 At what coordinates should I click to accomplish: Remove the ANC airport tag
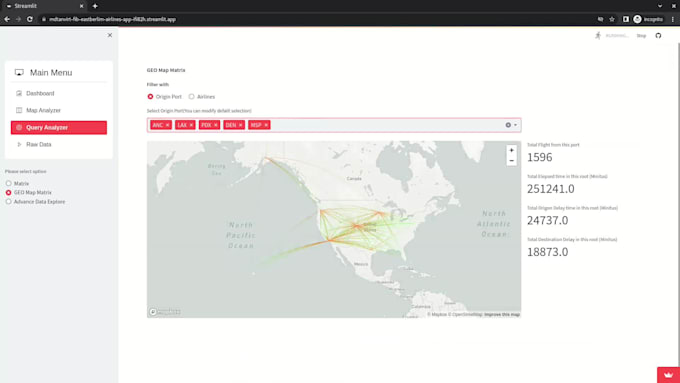coord(168,125)
